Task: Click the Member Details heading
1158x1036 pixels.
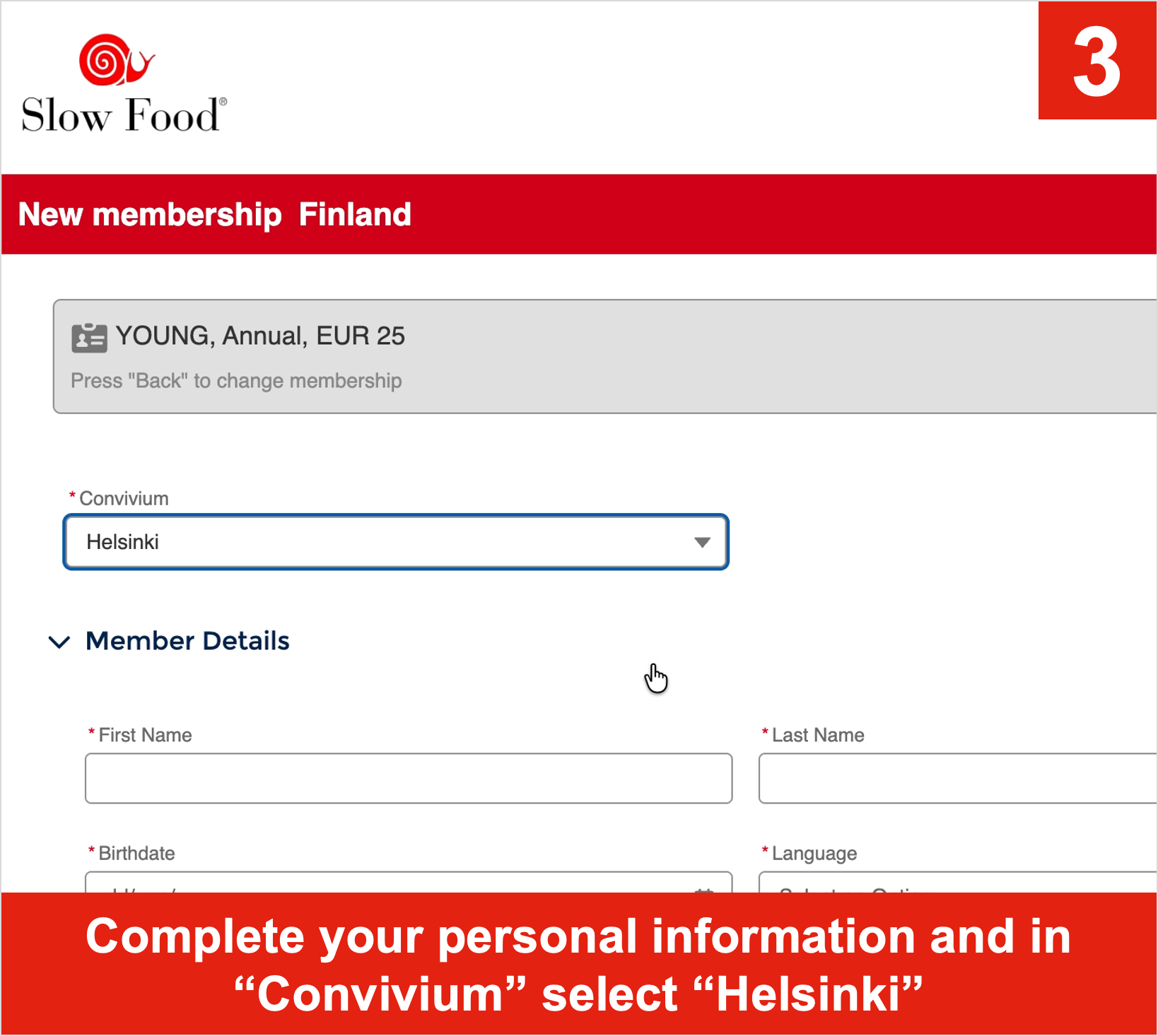Action: pyautogui.click(x=187, y=641)
